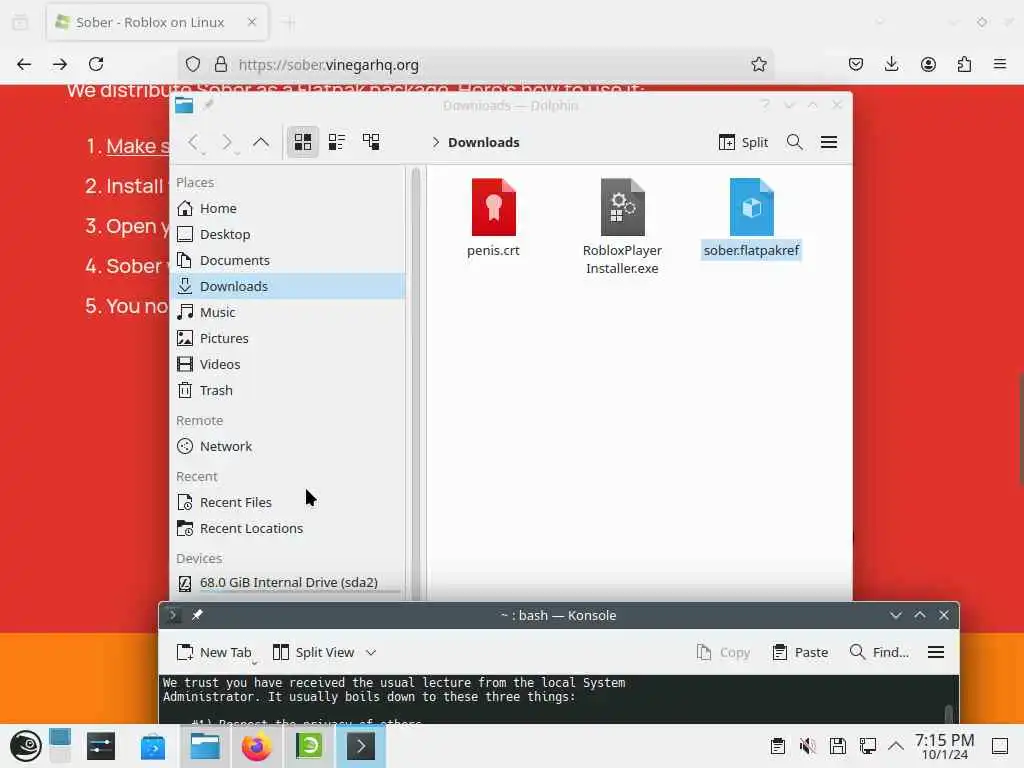Image resolution: width=1024 pixels, height=768 pixels.
Task: Open Desktop in Places panel
Action: click(x=288, y=234)
